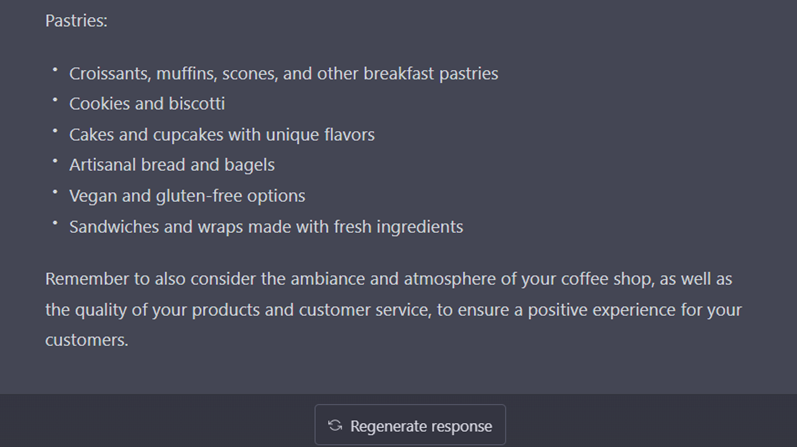Click the word "customers." ending the paragraph
This screenshot has height=447, width=797.
pos(87,340)
